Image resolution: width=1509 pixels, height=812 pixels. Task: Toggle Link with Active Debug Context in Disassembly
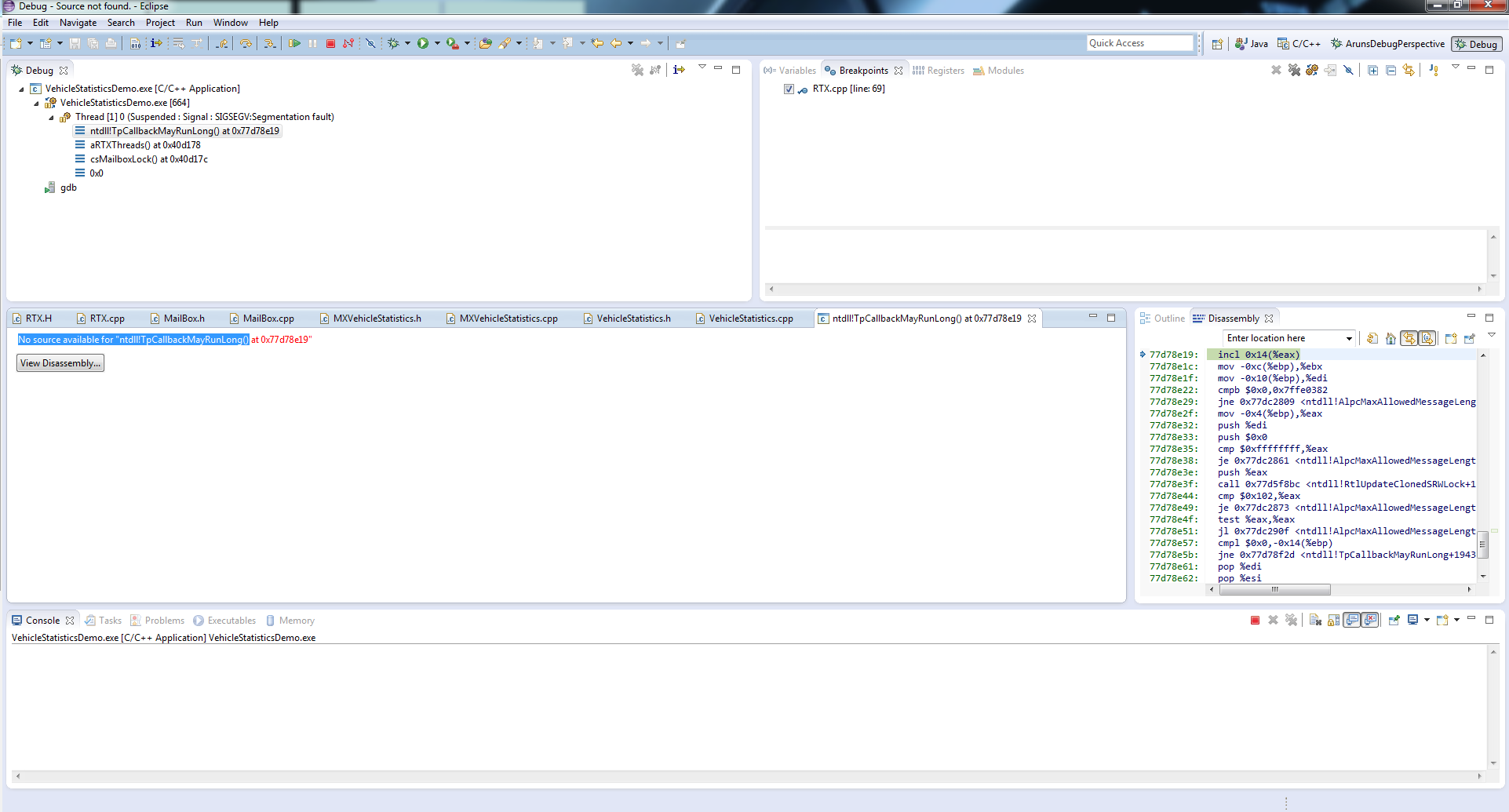(x=1409, y=338)
